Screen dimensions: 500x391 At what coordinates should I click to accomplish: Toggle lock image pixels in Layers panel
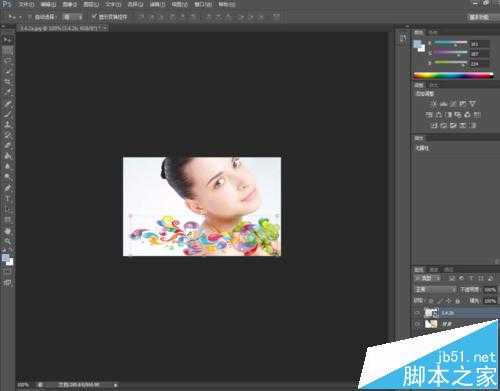[439, 301]
